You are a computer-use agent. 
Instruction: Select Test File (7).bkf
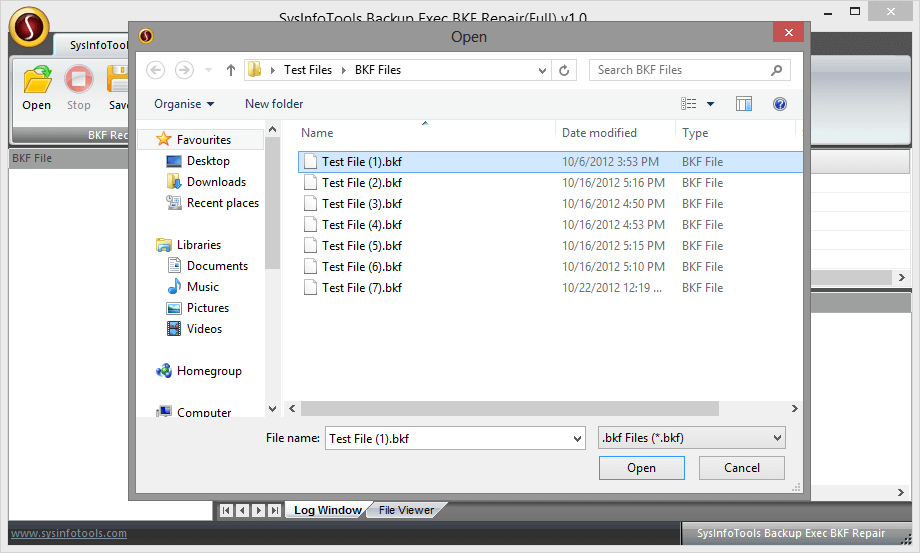[x=361, y=288]
